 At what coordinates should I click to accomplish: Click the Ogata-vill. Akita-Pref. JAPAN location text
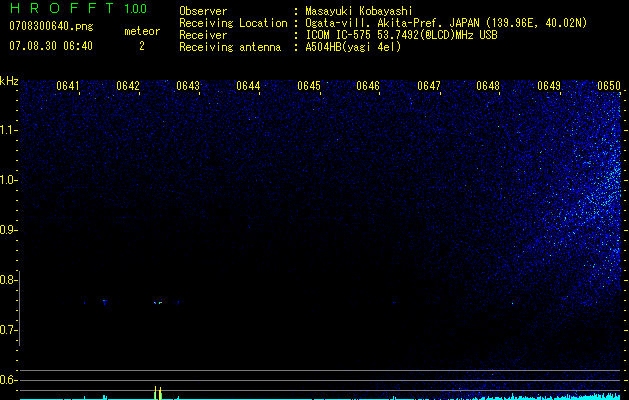click(x=446, y=23)
